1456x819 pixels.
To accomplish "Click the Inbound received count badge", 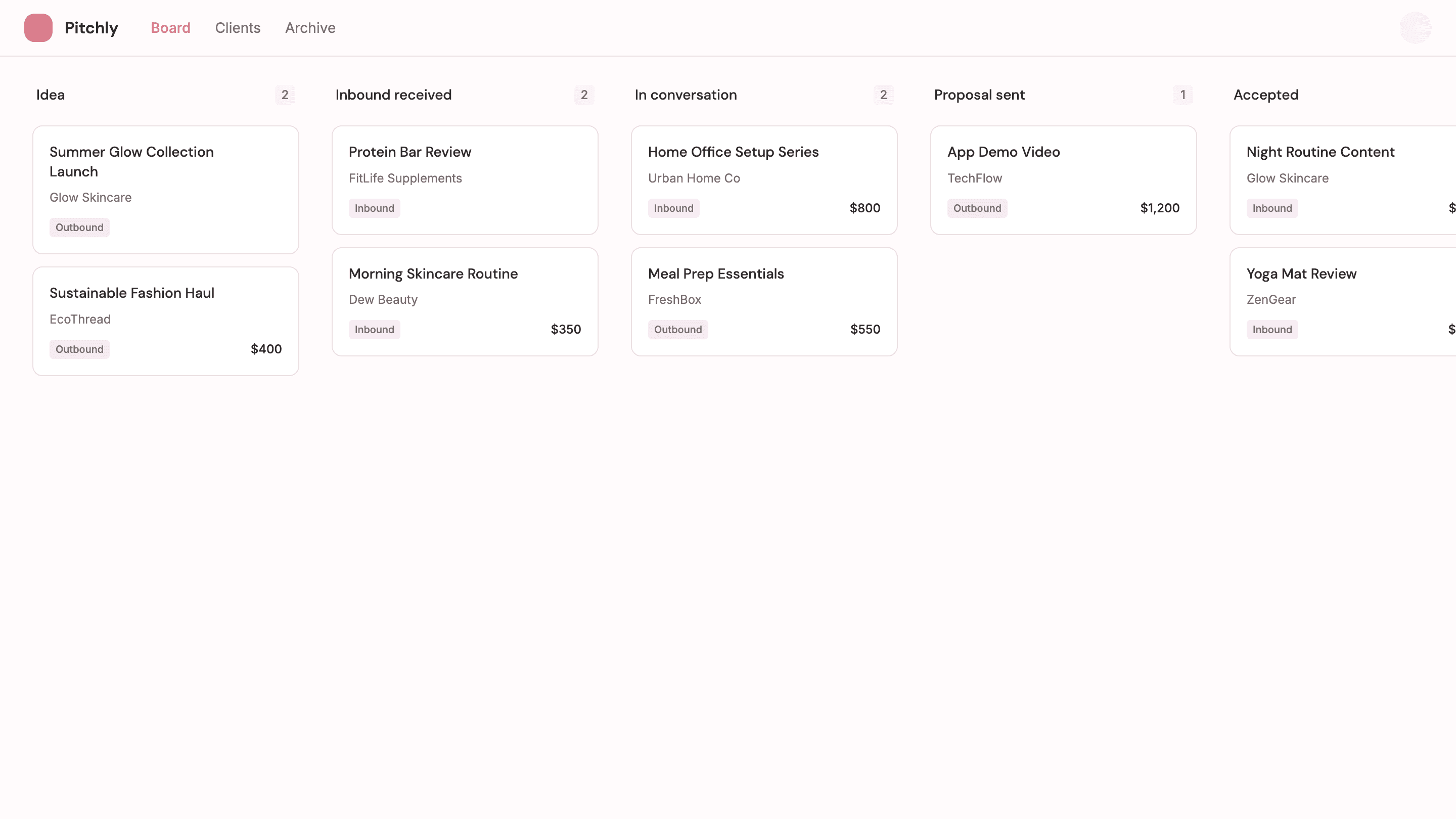I will click(x=584, y=95).
